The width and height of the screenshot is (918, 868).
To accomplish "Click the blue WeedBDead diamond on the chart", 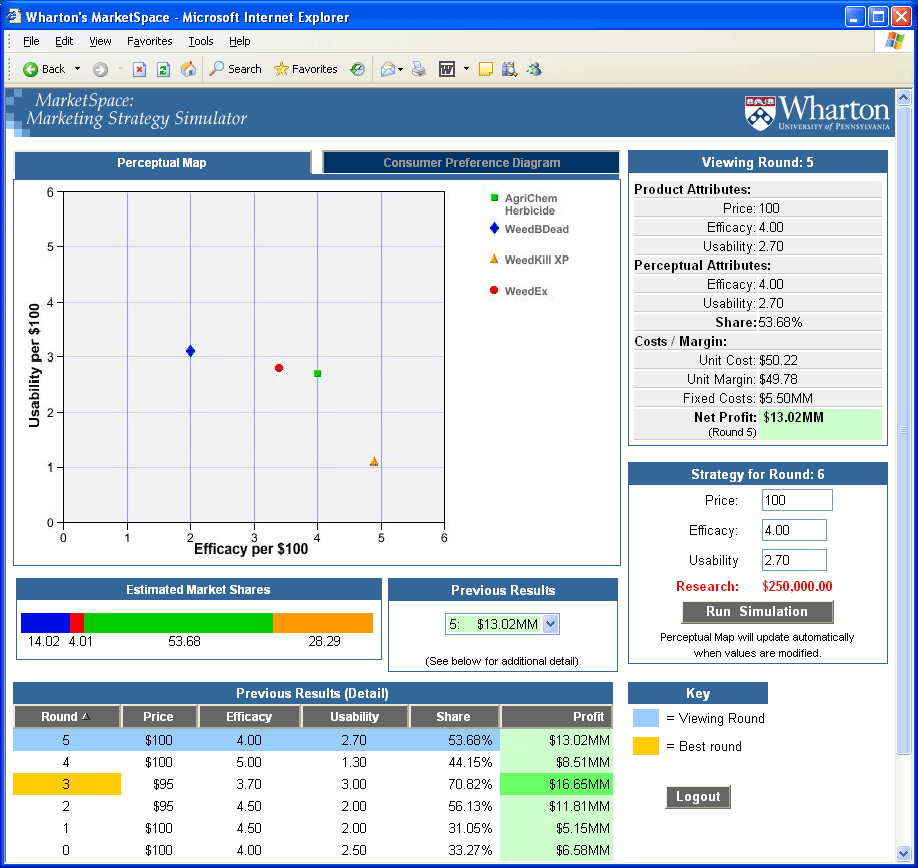I will [x=190, y=351].
